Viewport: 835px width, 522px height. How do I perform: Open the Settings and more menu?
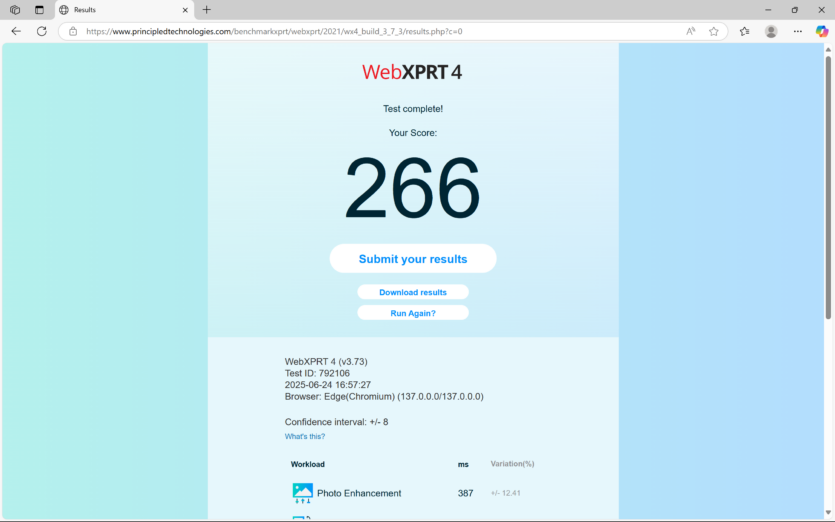coord(797,31)
